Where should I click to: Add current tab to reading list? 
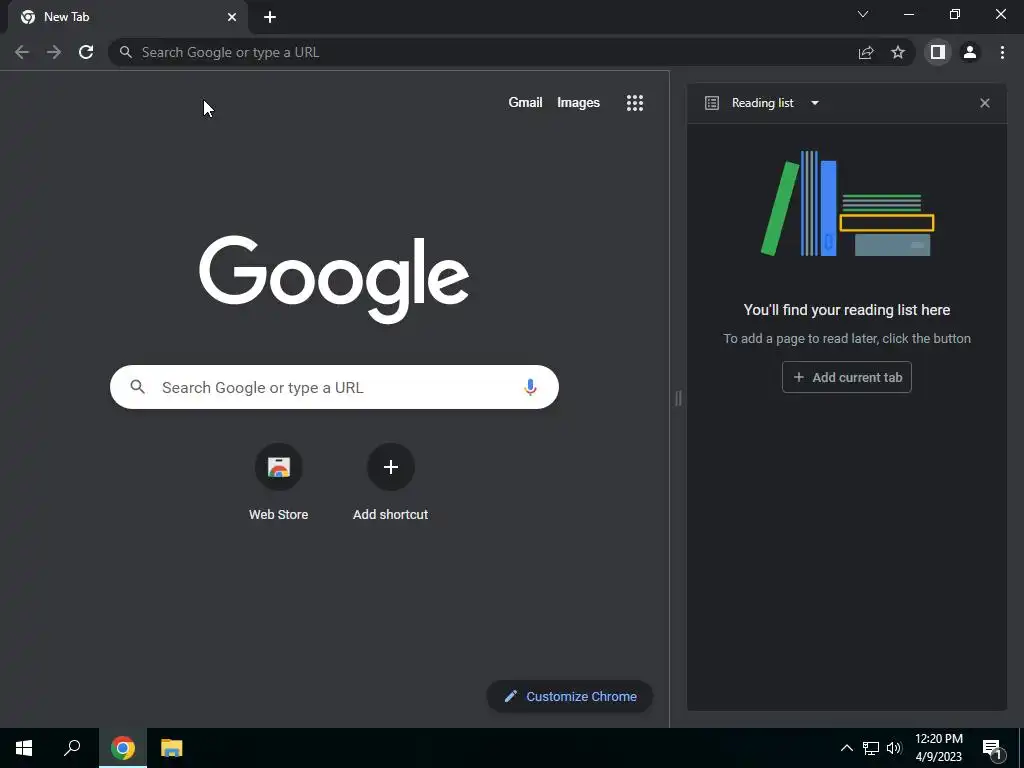(846, 377)
